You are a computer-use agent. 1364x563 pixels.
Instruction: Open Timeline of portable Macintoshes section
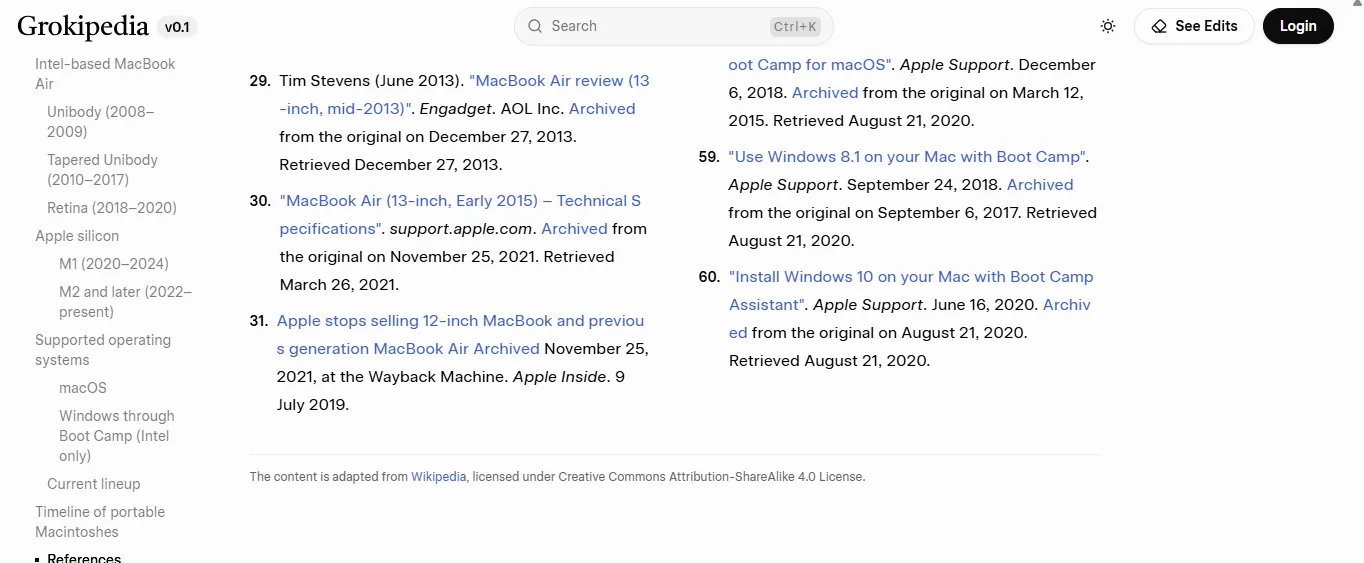click(100, 522)
